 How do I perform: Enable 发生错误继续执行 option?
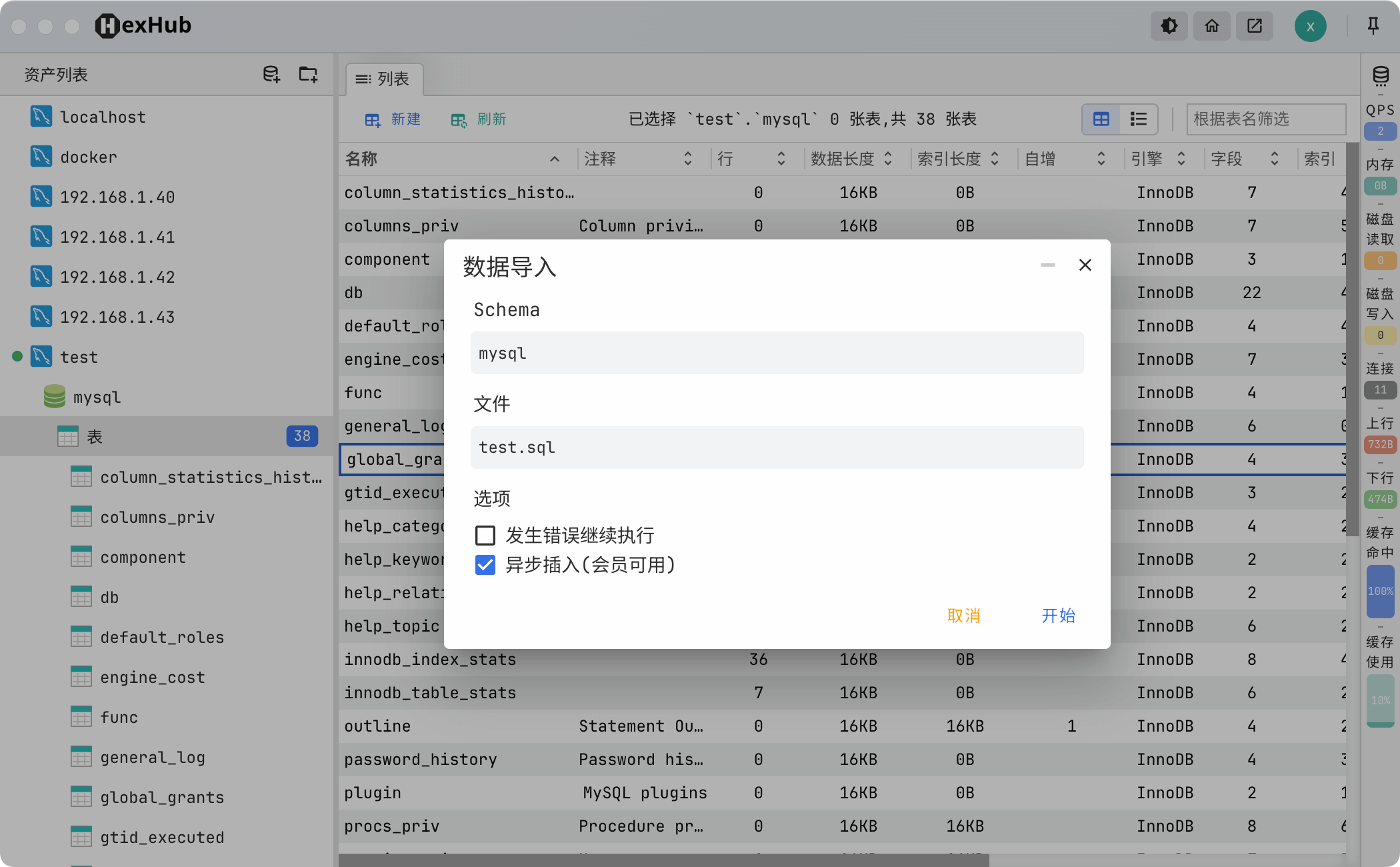[x=485, y=536]
